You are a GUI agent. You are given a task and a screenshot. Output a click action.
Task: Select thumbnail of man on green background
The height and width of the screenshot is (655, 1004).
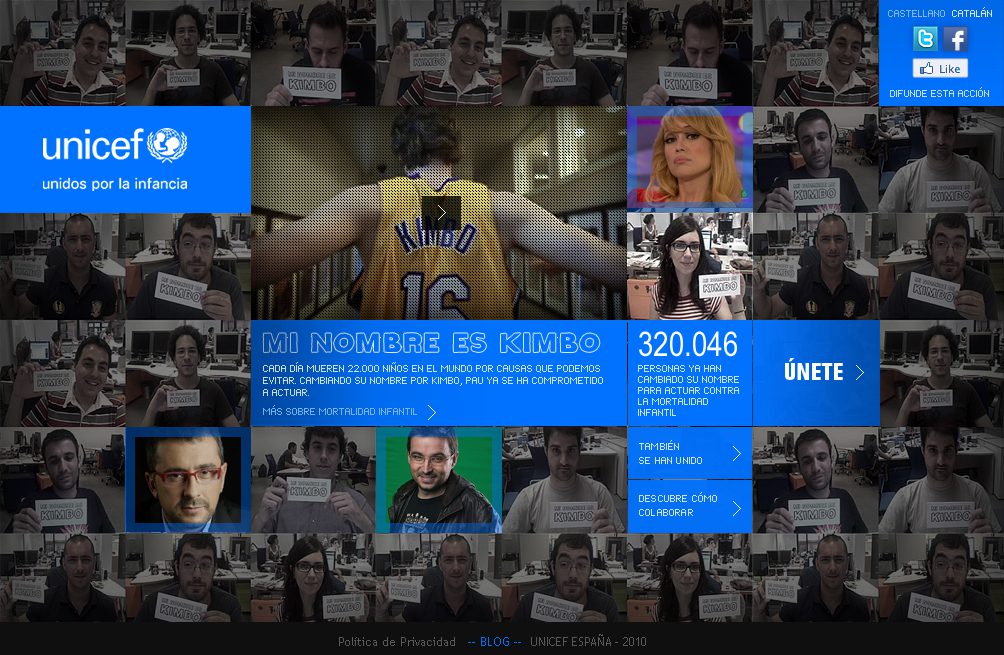point(439,479)
